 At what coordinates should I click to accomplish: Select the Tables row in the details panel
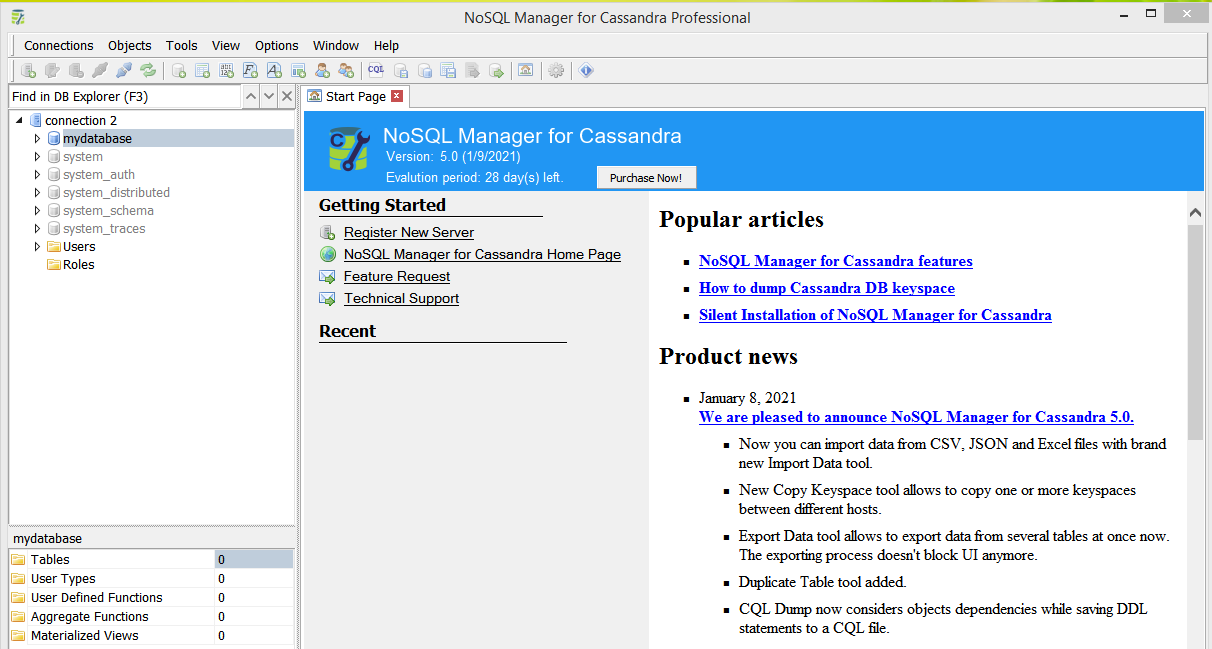pyautogui.click(x=152, y=559)
